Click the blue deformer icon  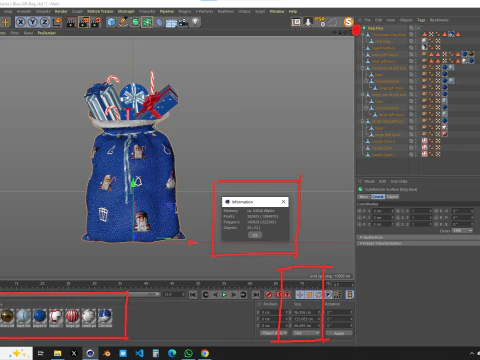point(159,22)
